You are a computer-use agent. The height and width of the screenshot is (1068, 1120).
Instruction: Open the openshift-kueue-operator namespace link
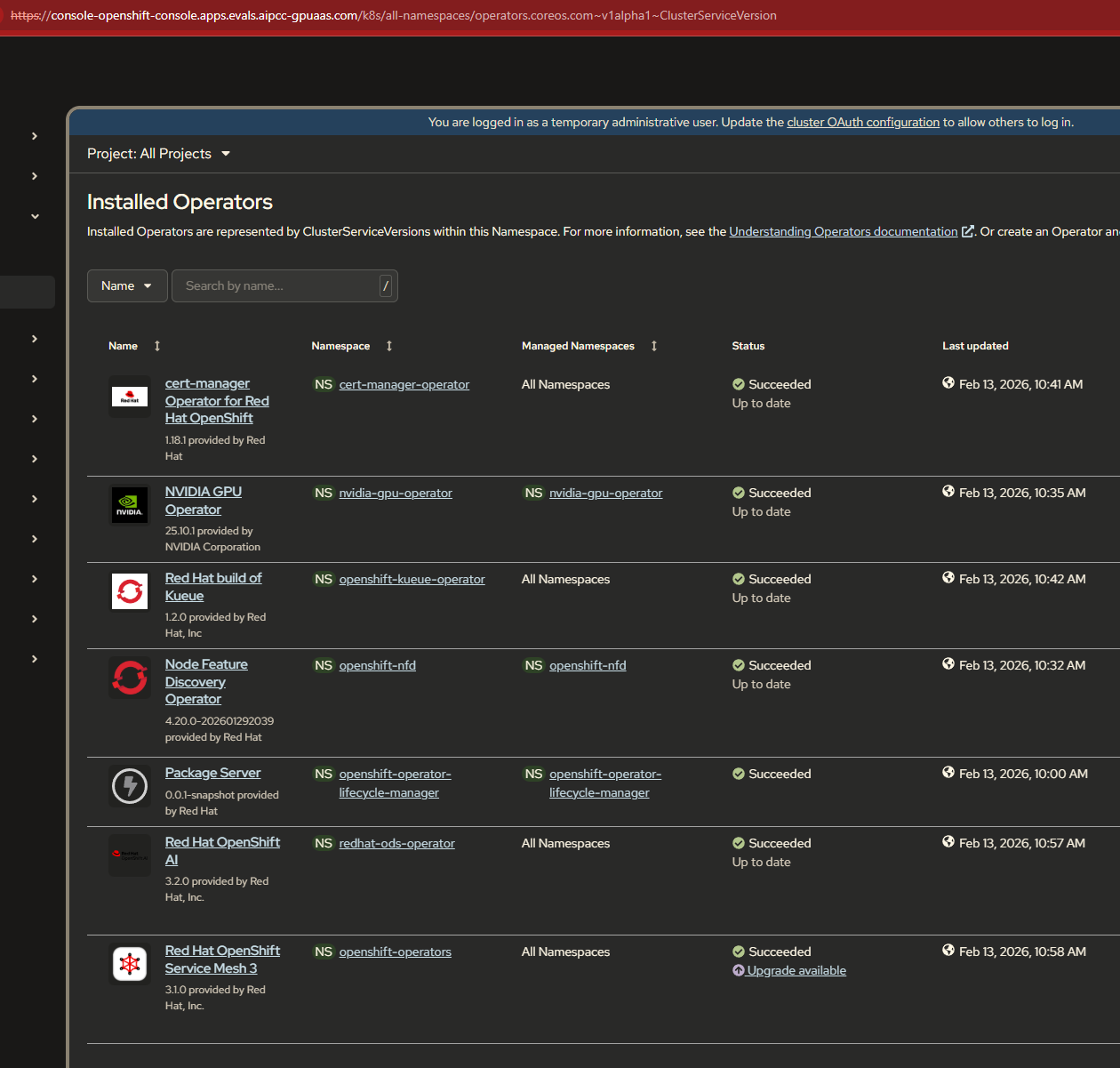pyautogui.click(x=412, y=579)
